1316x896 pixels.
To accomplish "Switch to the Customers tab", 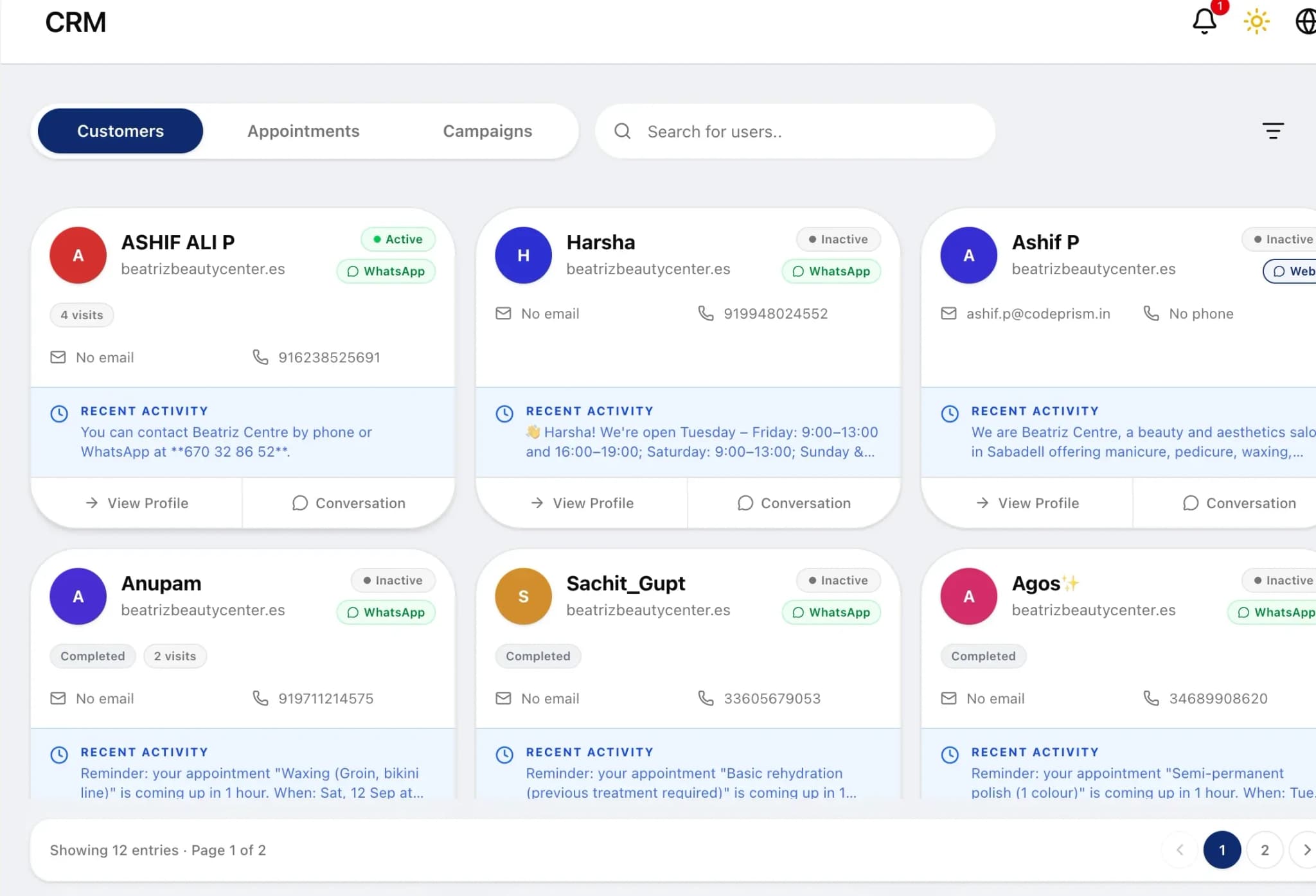I will [120, 131].
